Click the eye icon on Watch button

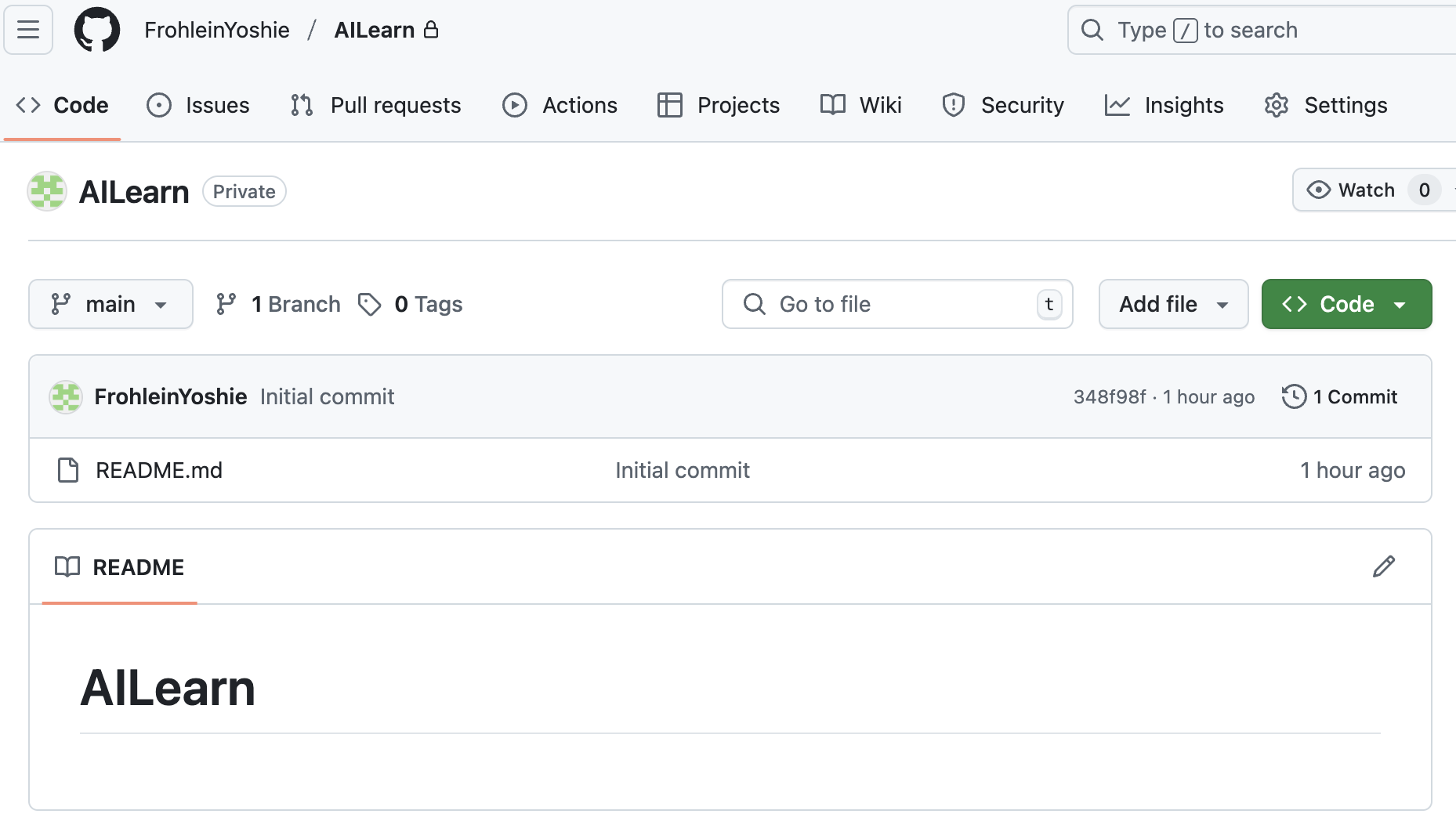pos(1319,190)
